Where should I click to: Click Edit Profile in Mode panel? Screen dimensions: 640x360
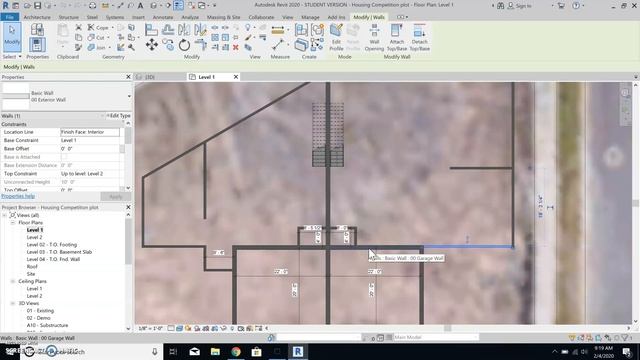(336, 37)
